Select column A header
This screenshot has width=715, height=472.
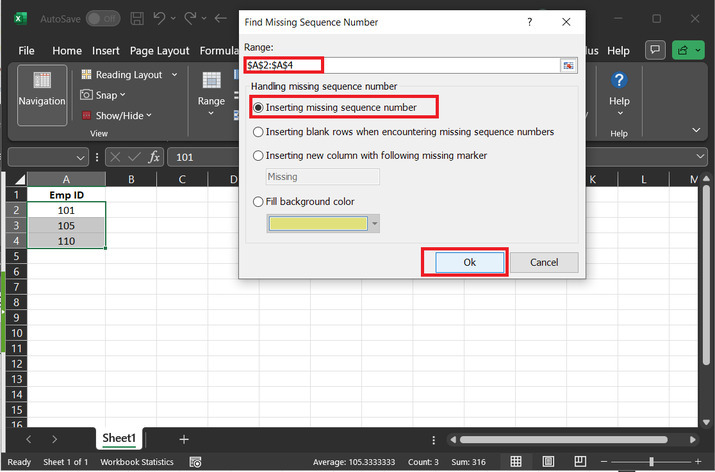tap(66, 179)
